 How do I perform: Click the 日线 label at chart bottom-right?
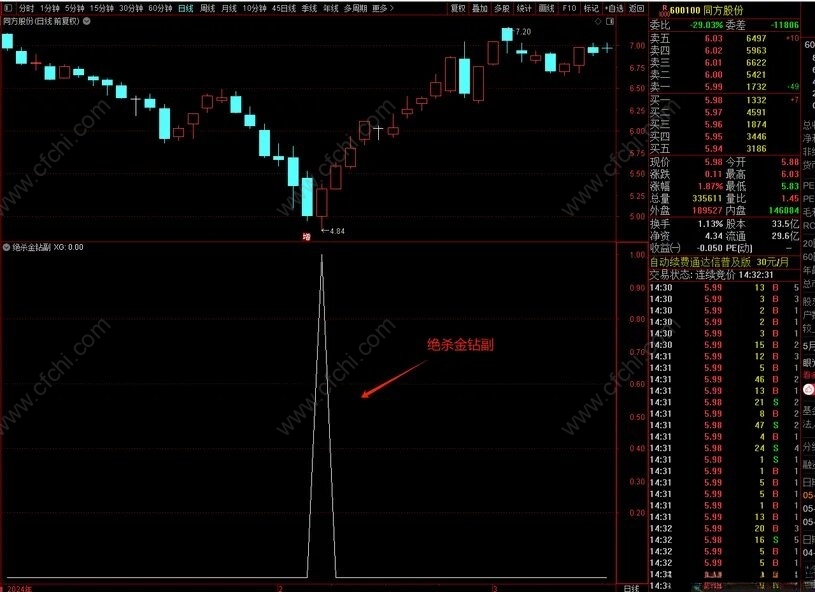(632, 588)
